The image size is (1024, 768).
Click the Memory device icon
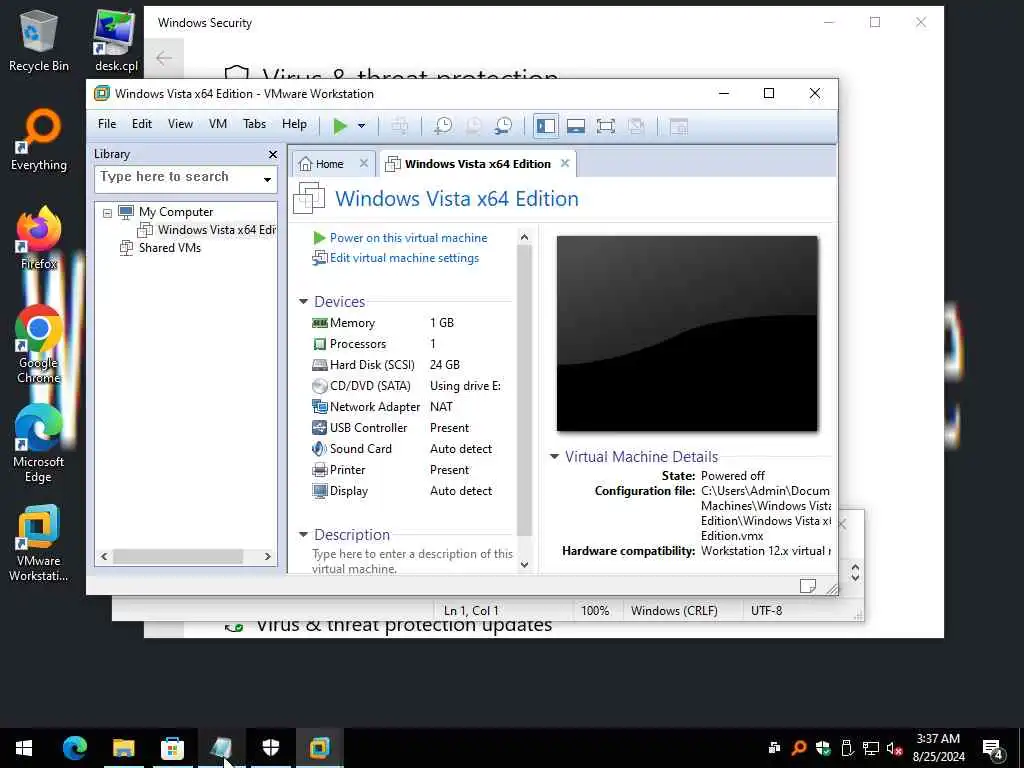click(319, 323)
